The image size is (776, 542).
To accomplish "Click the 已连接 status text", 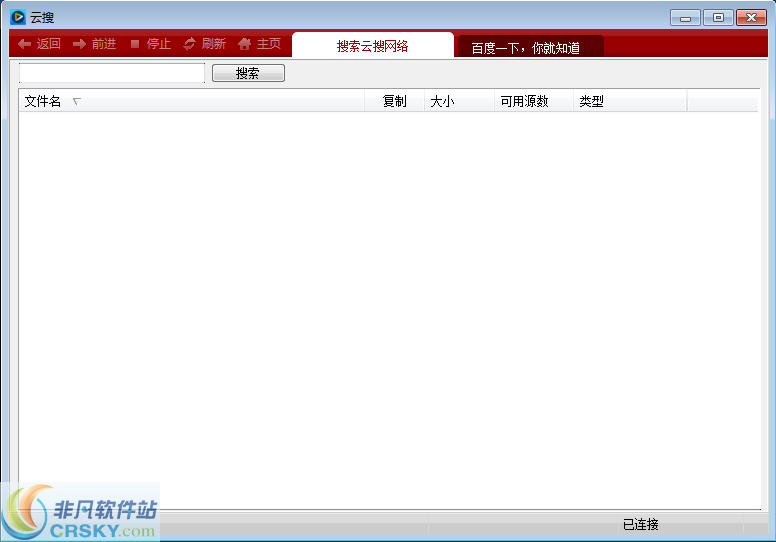I will pos(640,524).
